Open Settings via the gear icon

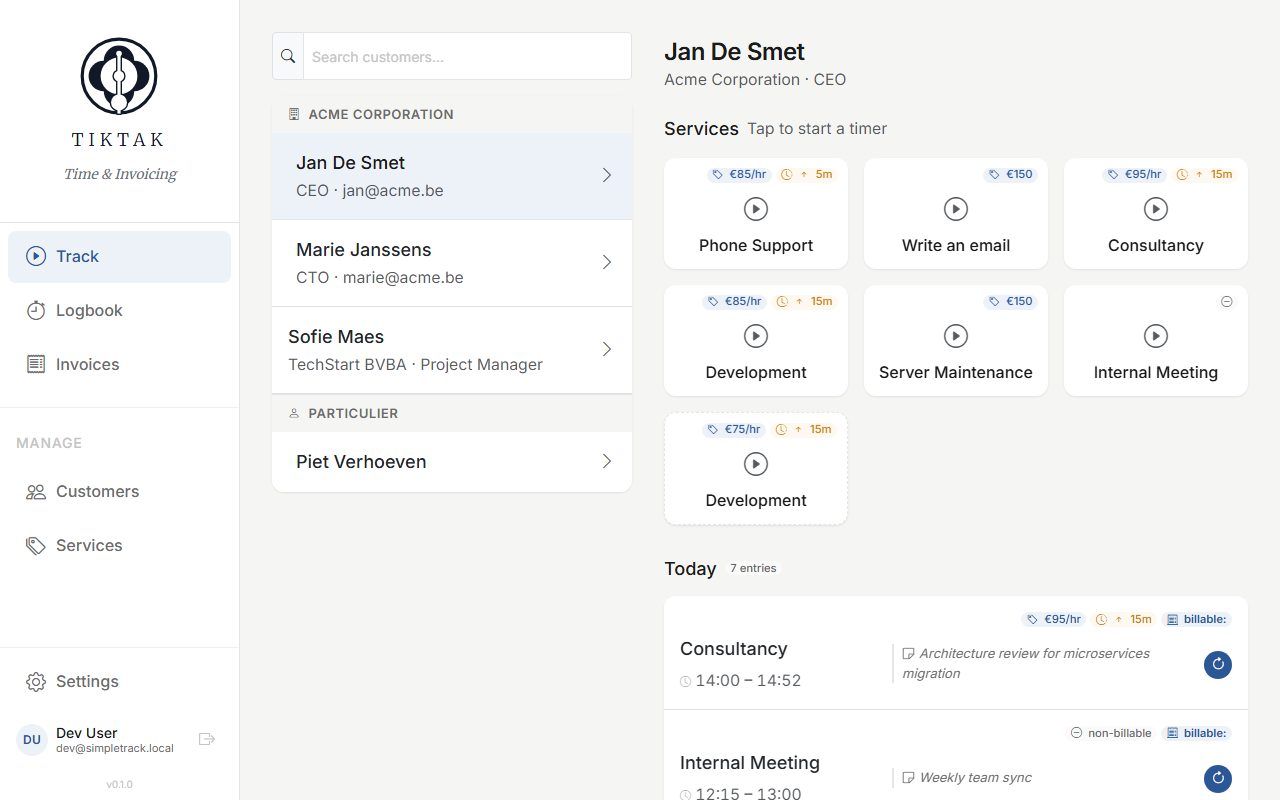(x=36, y=681)
